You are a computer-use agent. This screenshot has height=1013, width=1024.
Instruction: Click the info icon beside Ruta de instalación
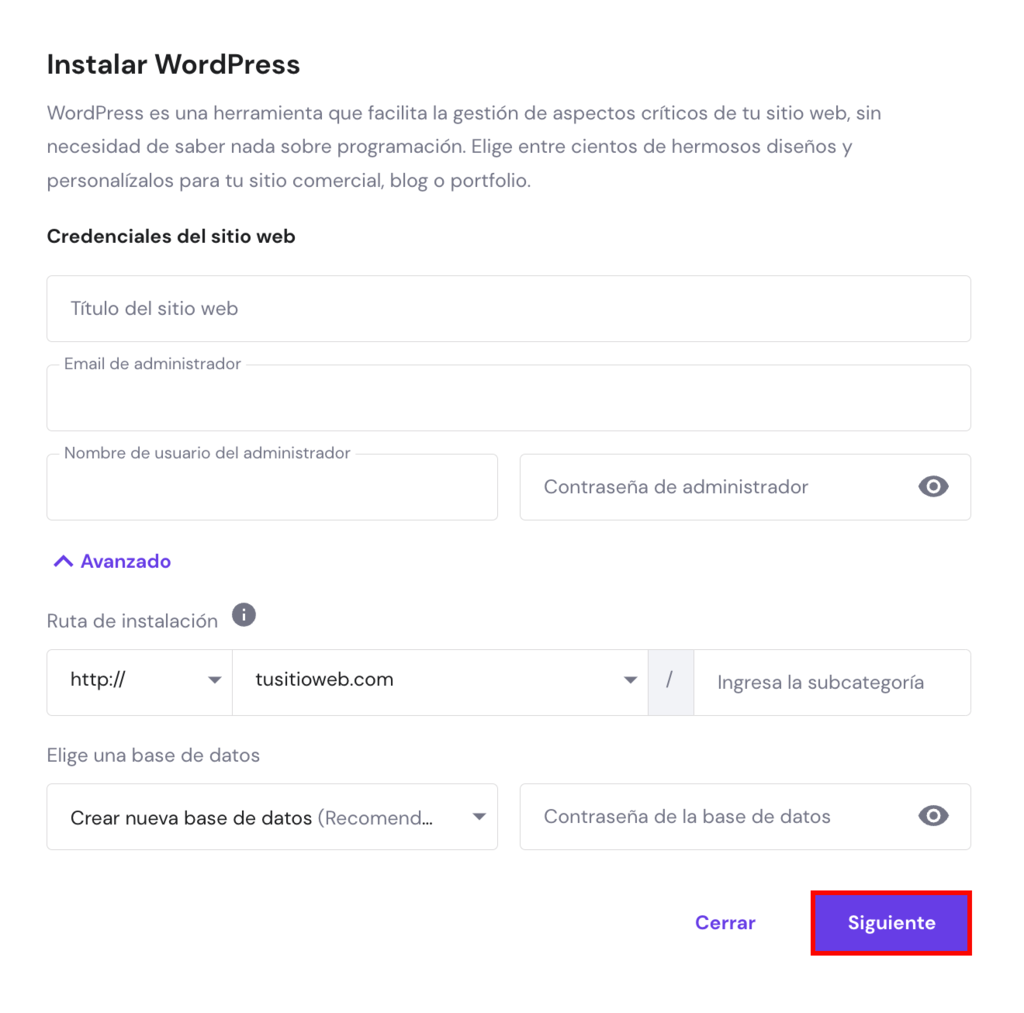[244, 615]
